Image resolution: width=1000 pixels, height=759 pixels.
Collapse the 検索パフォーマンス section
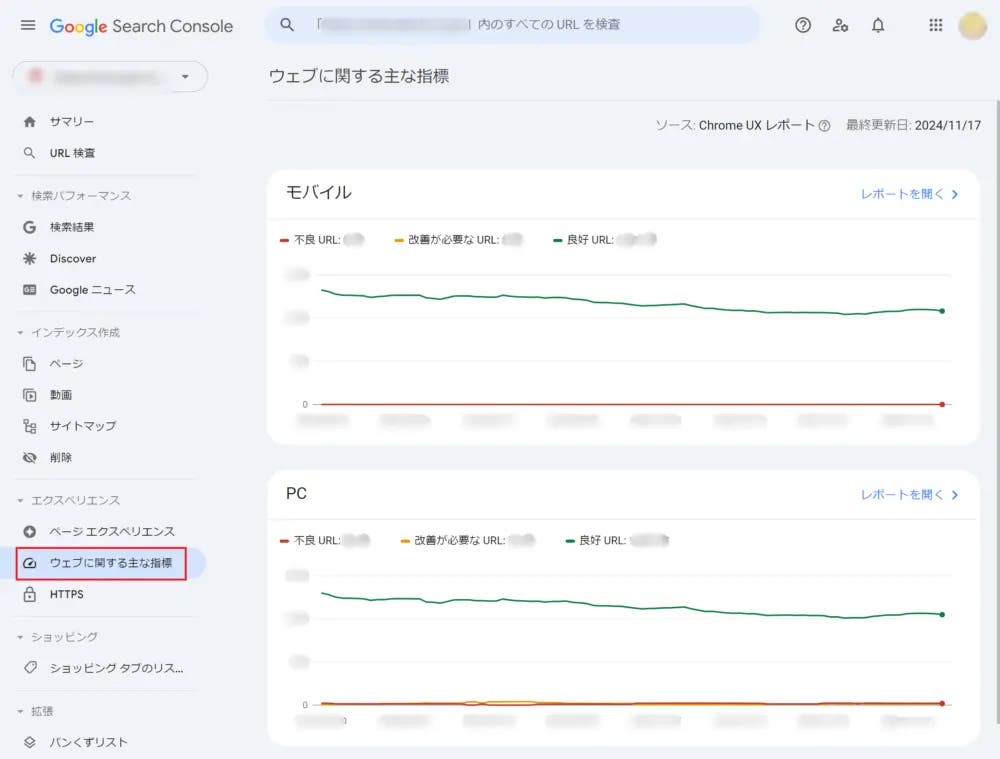click(75, 196)
